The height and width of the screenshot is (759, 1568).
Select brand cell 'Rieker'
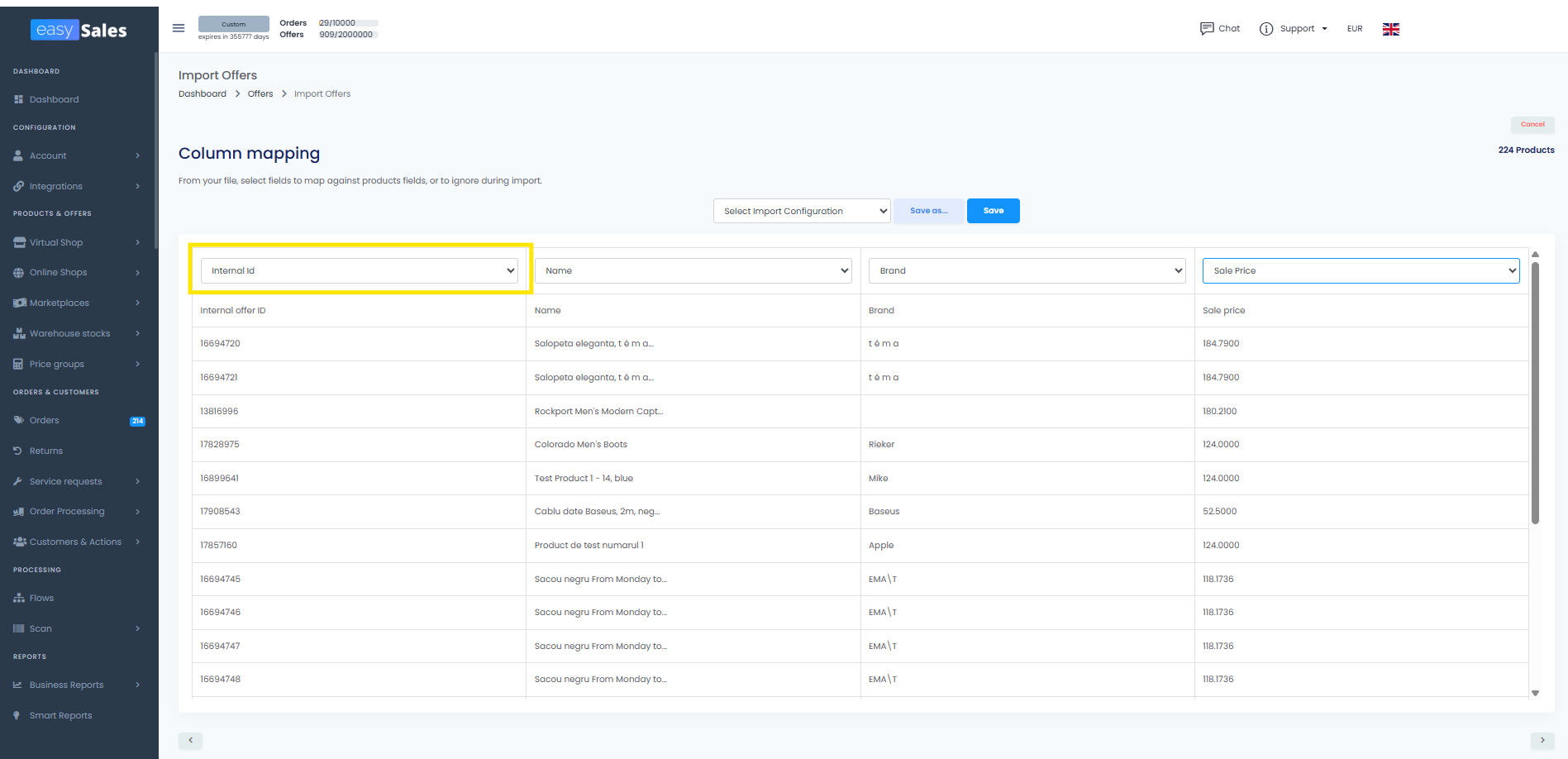coord(1027,445)
